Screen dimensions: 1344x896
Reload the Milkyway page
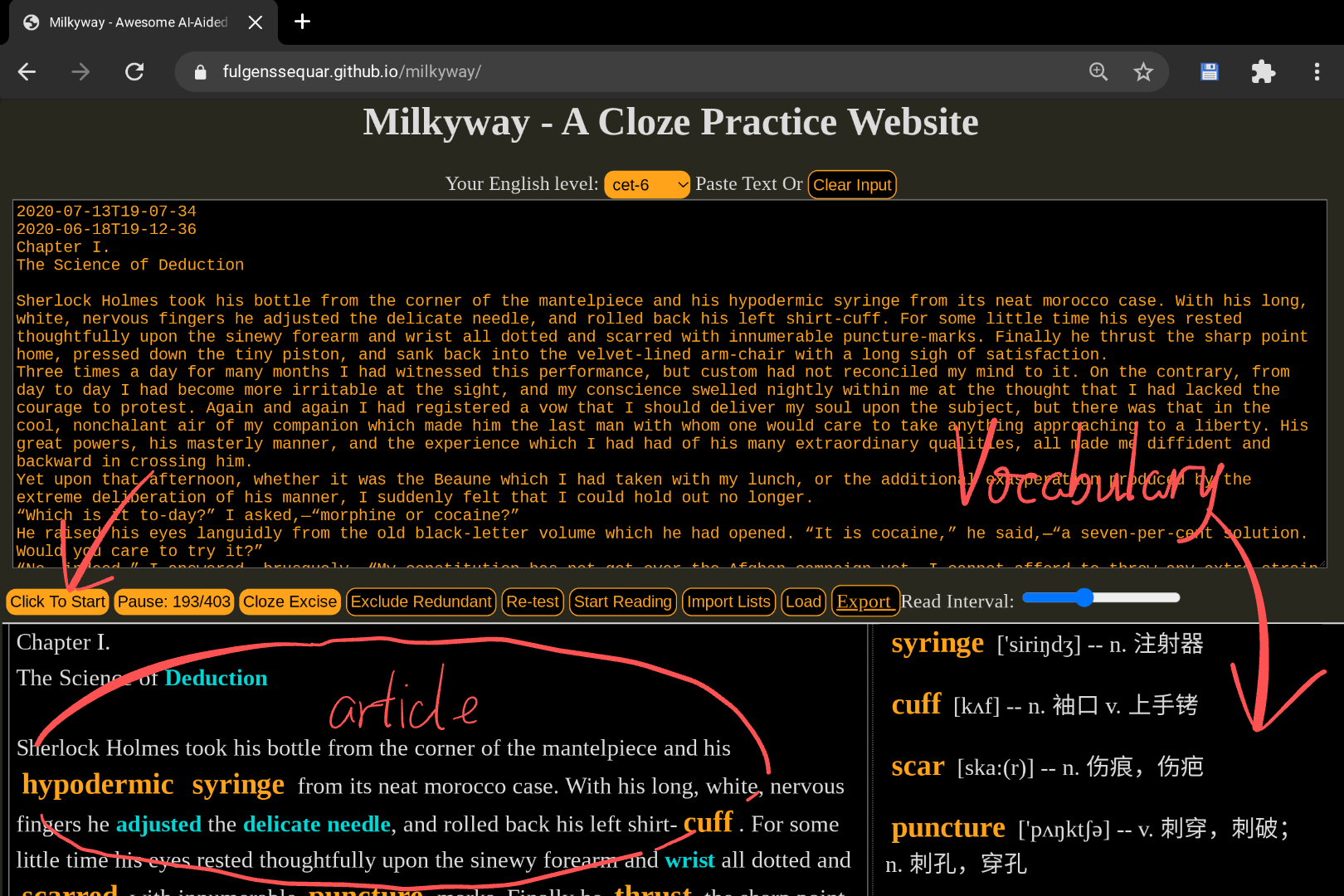point(134,72)
